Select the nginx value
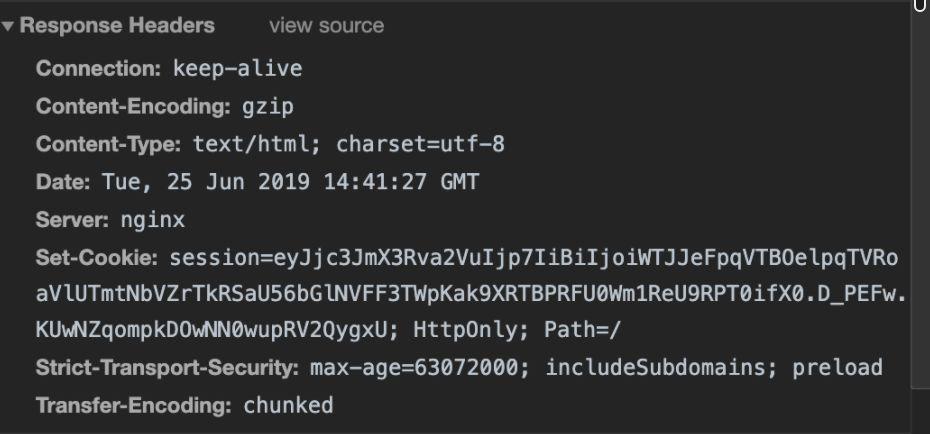This screenshot has width=930, height=434. pyautogui.click(x=153, y=220)
